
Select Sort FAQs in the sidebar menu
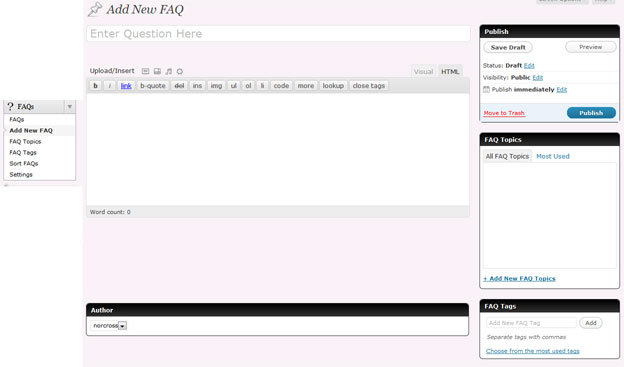[24, 164]
